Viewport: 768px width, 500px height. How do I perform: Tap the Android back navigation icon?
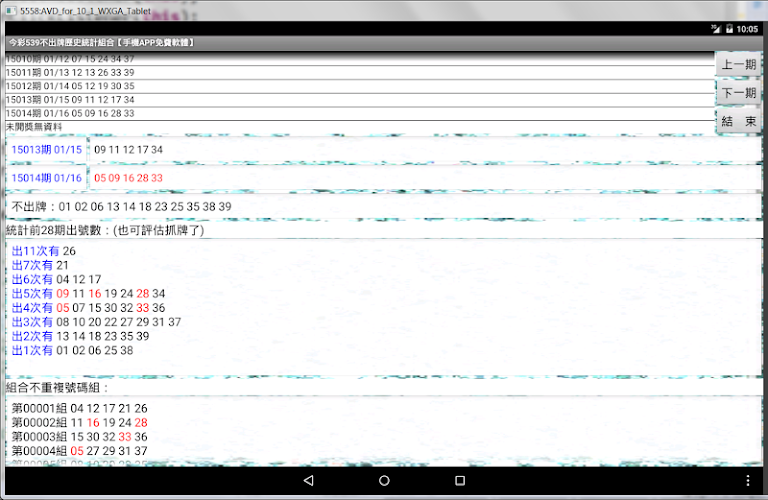pyautogui.click(x=309, y=480)
